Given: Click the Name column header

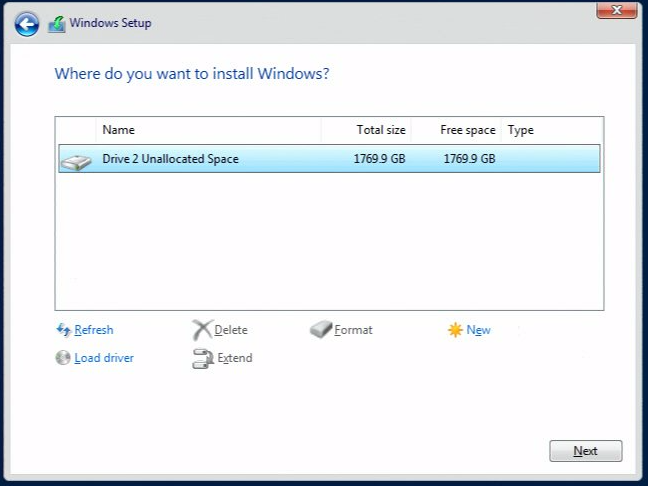Looking at the screenshot, I should (208, 130).
